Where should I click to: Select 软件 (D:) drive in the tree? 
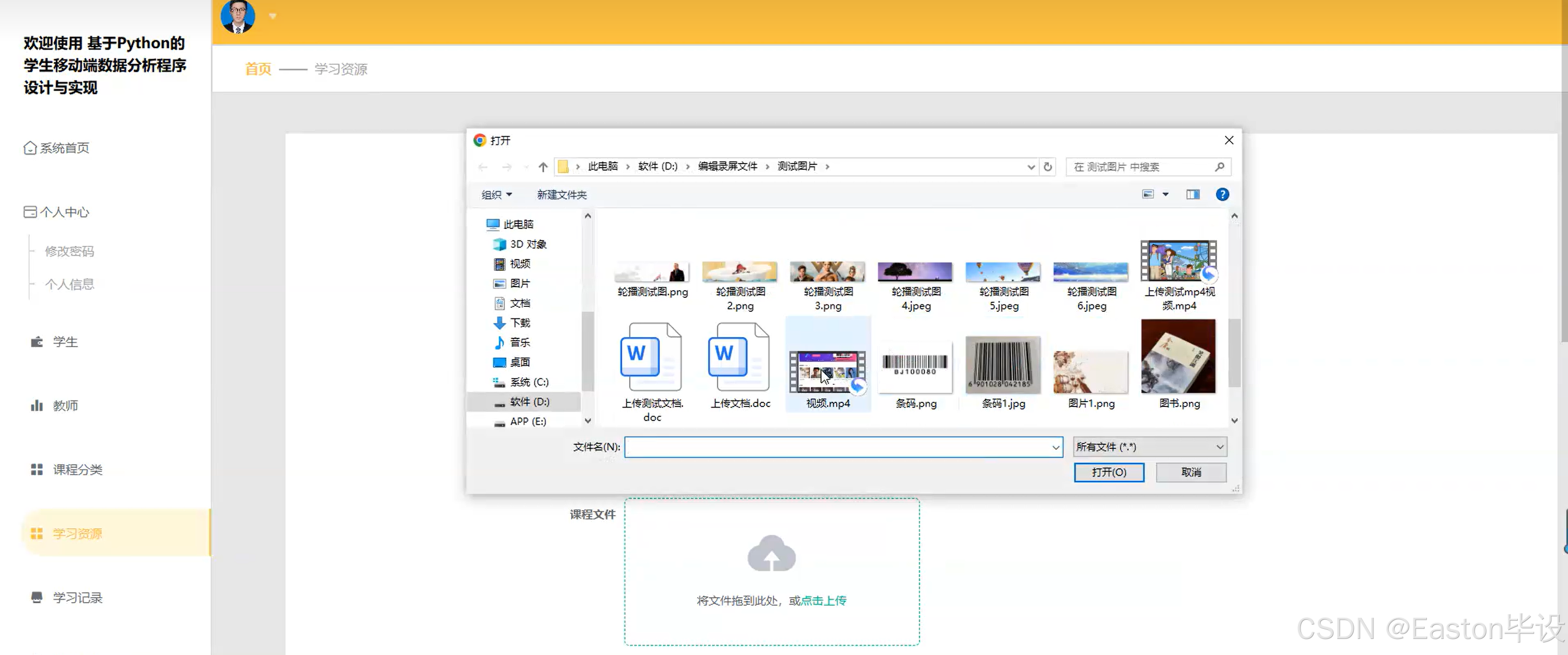click(x=525, y=402)
